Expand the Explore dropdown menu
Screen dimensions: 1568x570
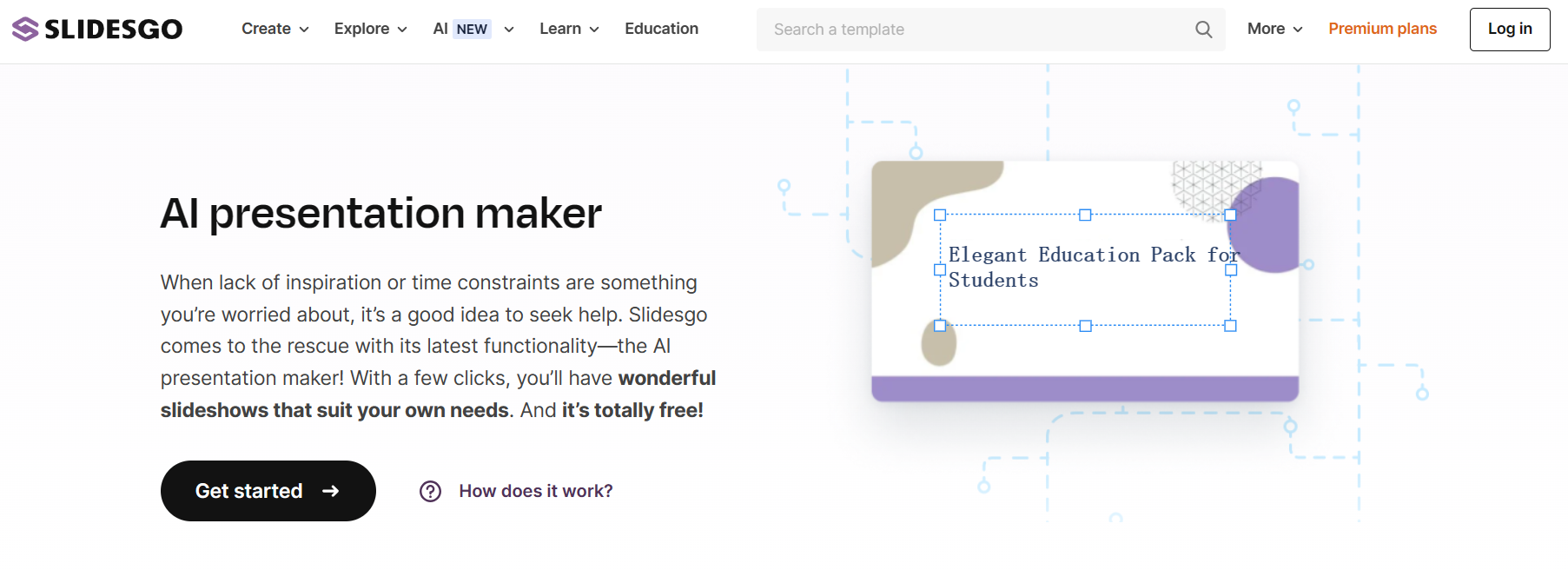370,30
